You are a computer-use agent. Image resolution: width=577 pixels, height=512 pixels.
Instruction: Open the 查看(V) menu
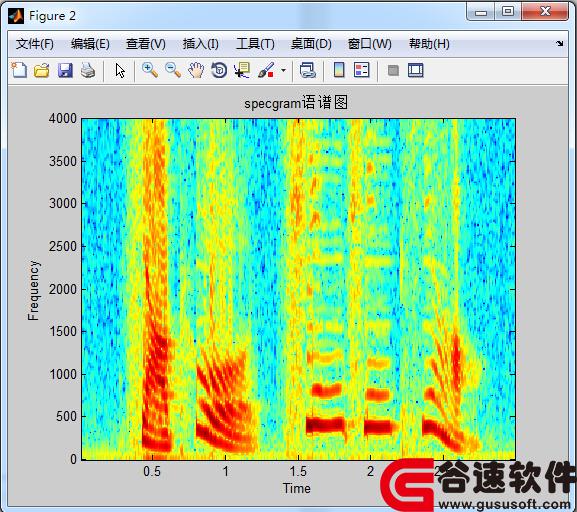click(146, 44)
